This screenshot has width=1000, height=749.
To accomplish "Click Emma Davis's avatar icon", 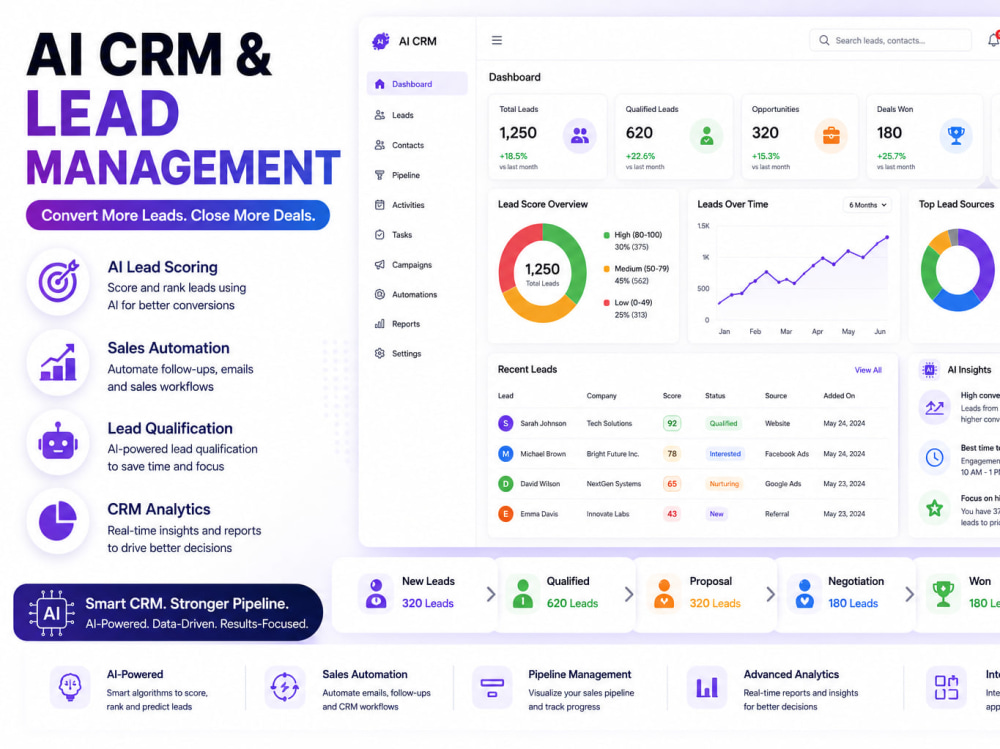I will coord(506,514).
